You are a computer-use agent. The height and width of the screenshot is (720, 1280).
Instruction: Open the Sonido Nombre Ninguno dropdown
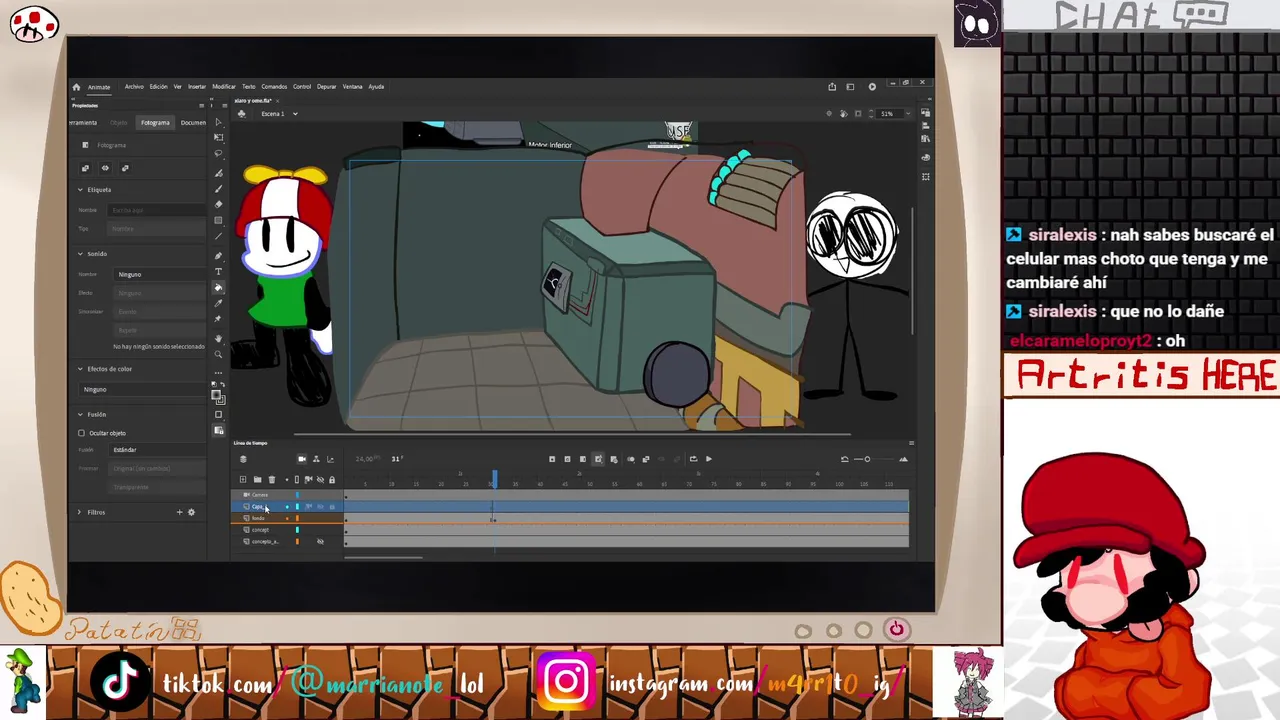pyautogui.click(x=159, y=274)
